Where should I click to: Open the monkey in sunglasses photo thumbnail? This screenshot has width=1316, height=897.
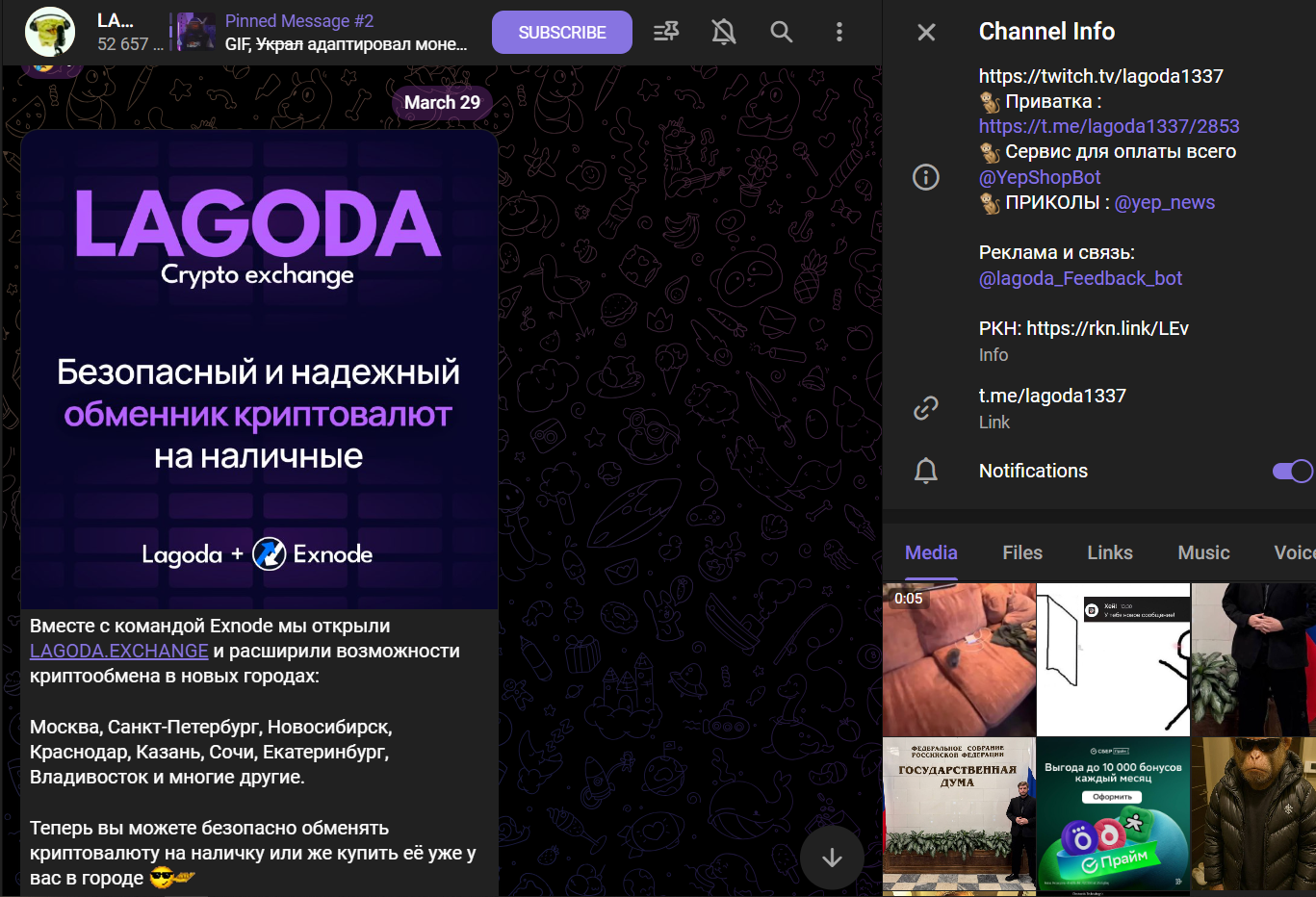coord(1253,814)
